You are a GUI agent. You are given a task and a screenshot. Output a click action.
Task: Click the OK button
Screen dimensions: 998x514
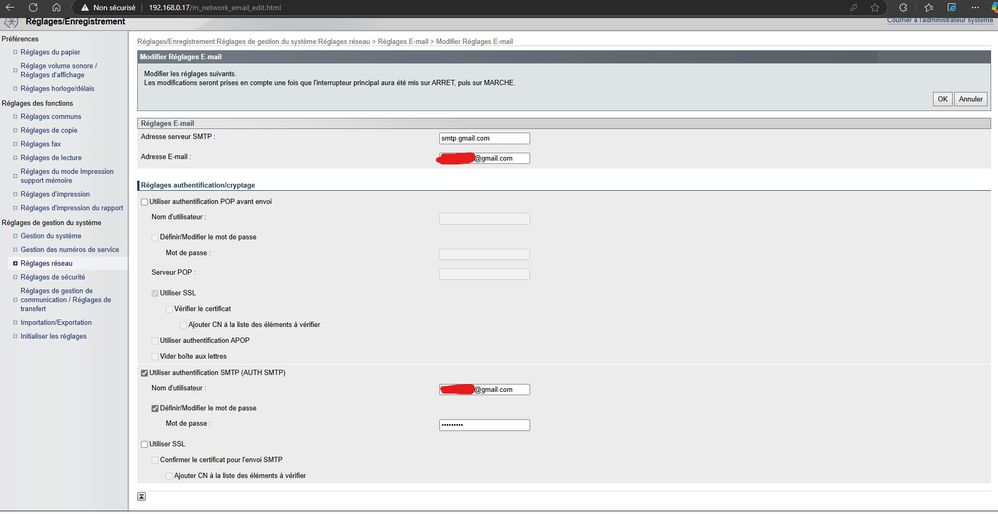(942, 99)
